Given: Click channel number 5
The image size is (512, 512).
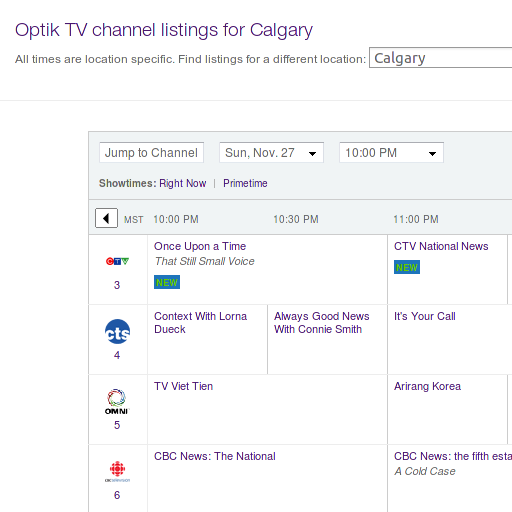Looking at the screenshot, I should pos(117,425).
